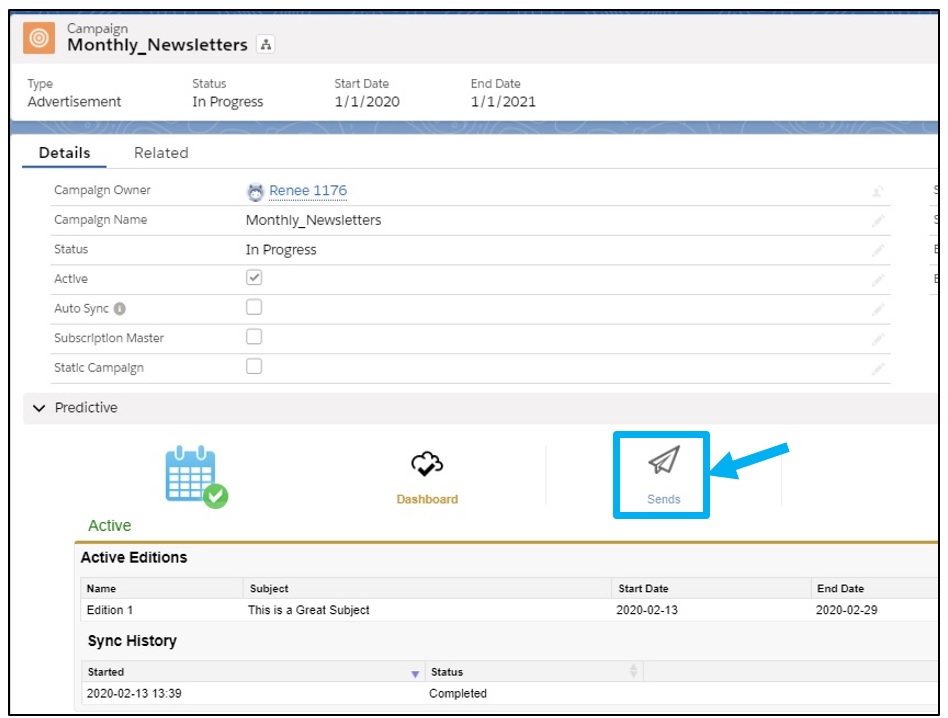This screenshot has width=948, height=718.
Task: Collapse the Predictive section chevron
Action: tap(39, 408)
